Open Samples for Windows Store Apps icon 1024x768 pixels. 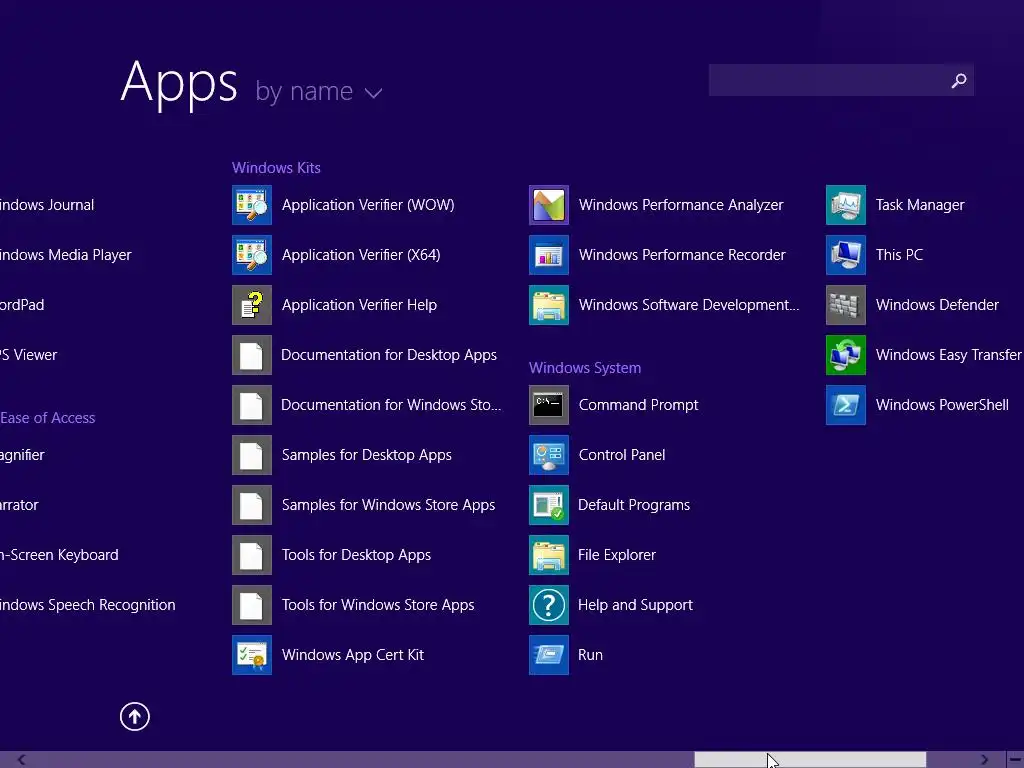click(x=251, y=505)
